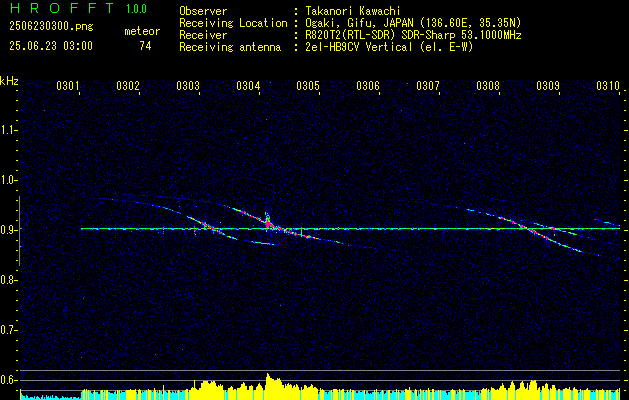Click the 0.8 kHz frequency axis label
The height and width of the screenshot is (400, 629).
[x=8, y=280]
